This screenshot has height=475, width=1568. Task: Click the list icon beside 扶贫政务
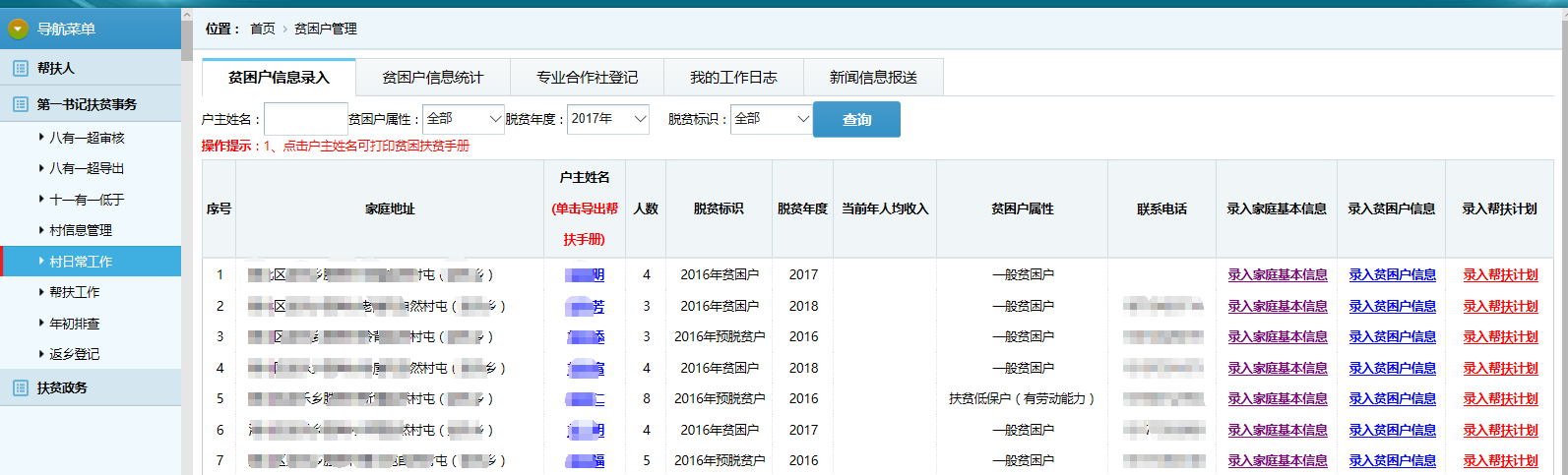(20, 387)
